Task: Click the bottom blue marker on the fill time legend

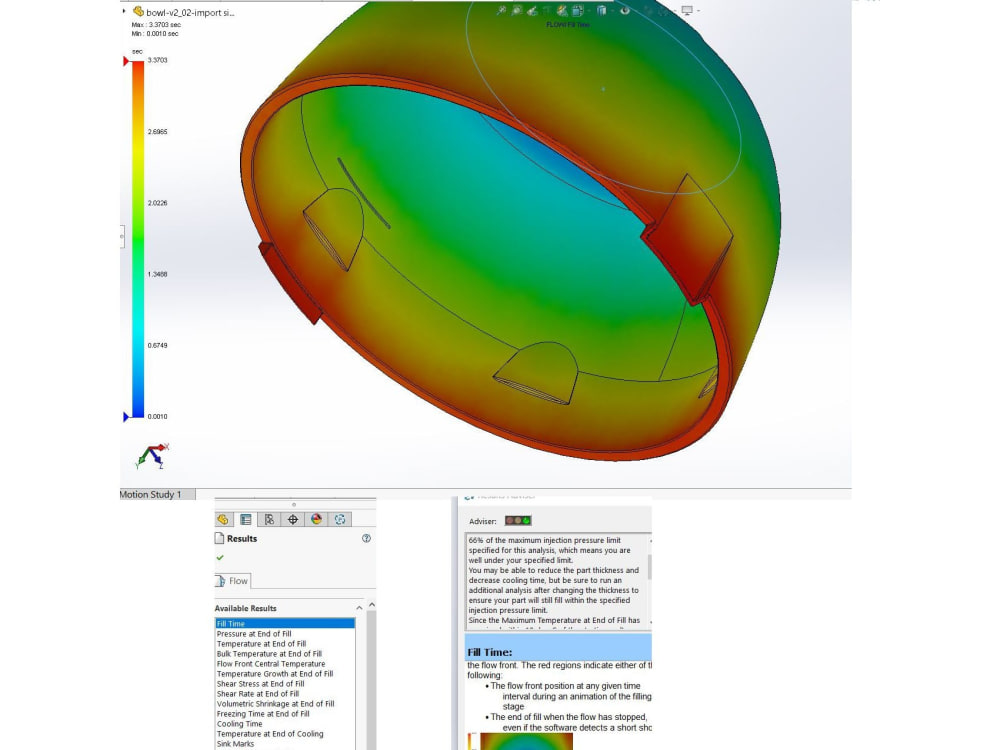Action: coord(126,416)
